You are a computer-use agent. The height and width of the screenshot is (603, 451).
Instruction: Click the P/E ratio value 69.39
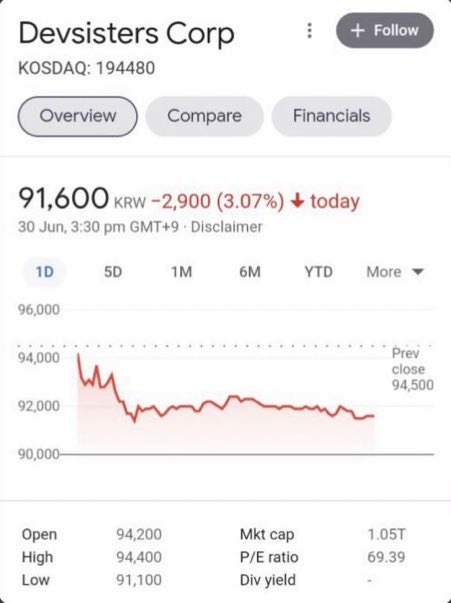coord(386,557)
